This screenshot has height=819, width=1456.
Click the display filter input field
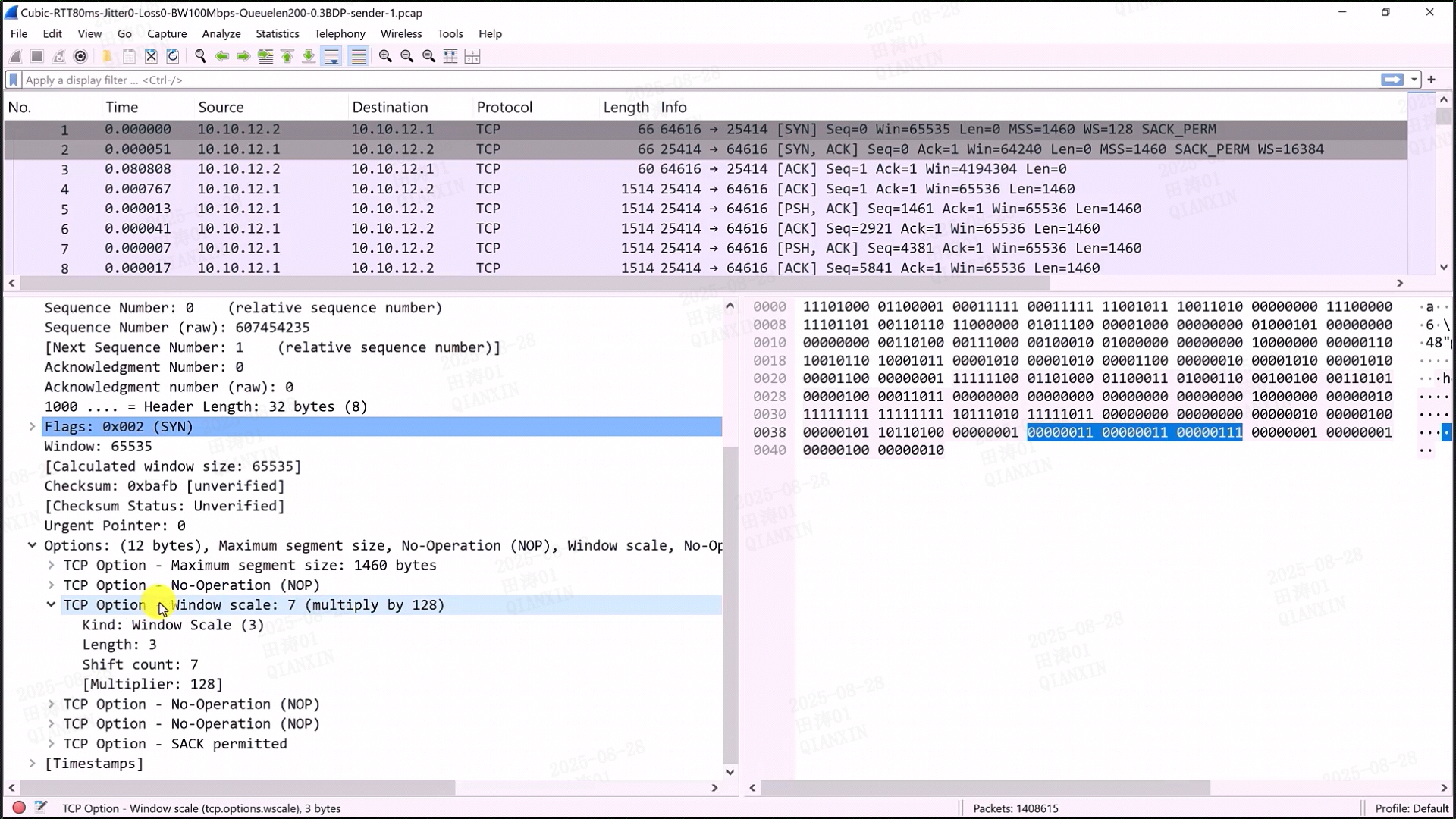coord(682,80)
